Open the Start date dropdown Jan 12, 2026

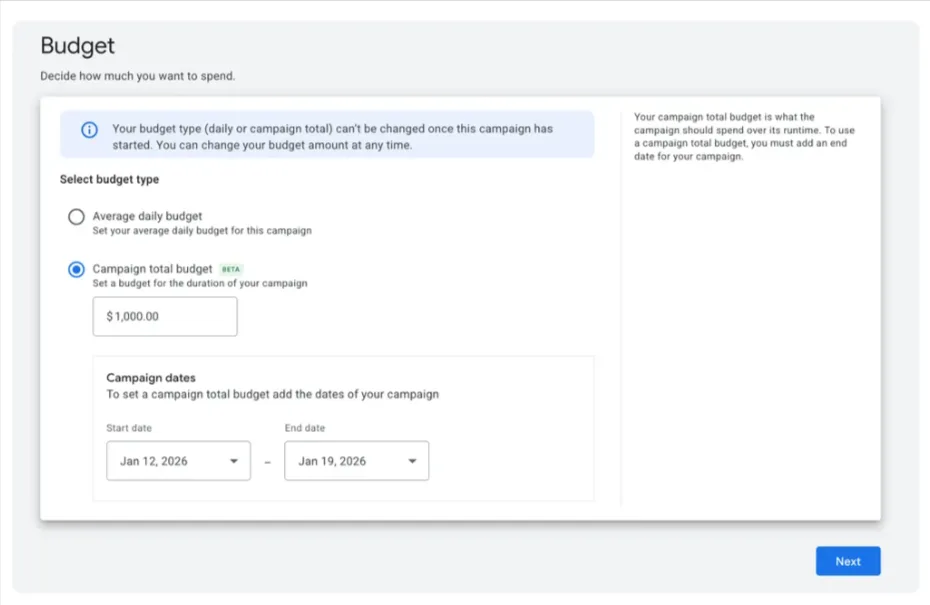pyautogui.click(x=179, y=461)
